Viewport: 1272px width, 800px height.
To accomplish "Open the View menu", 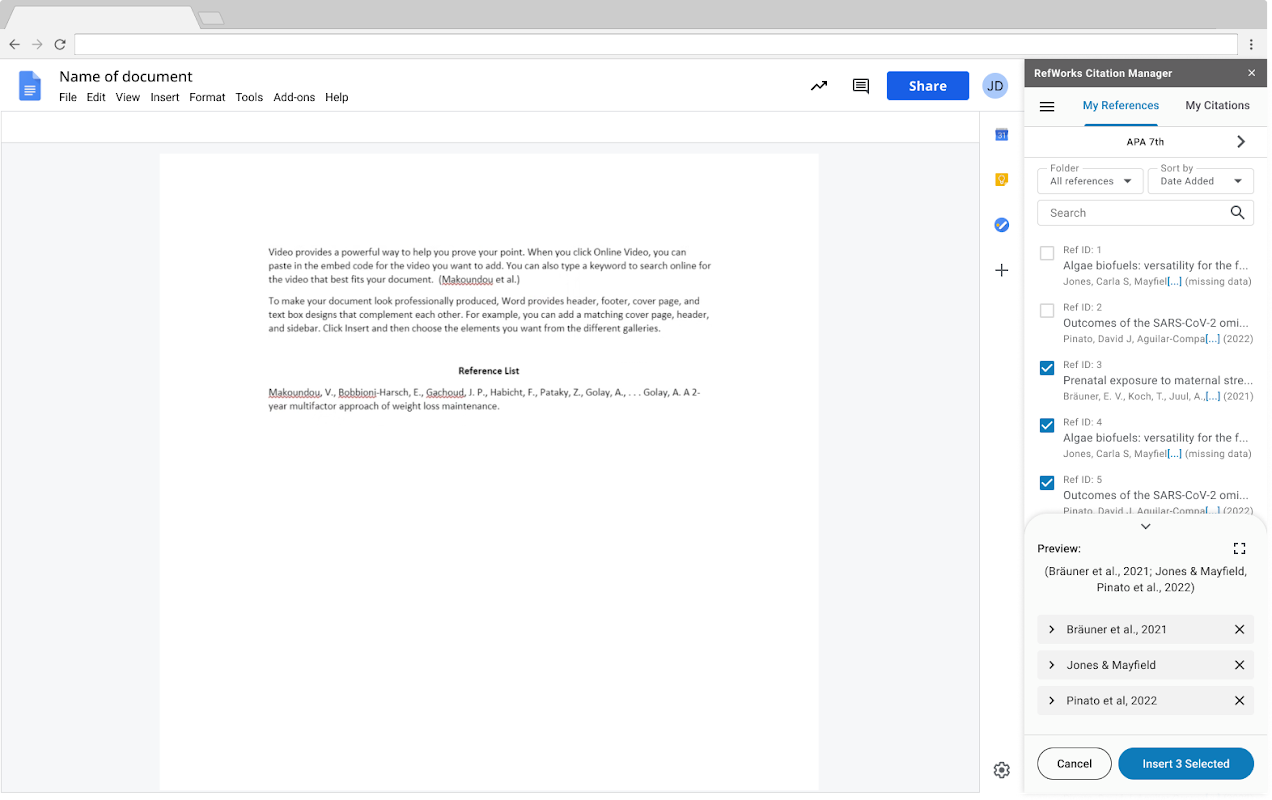I will pos(128,98).
